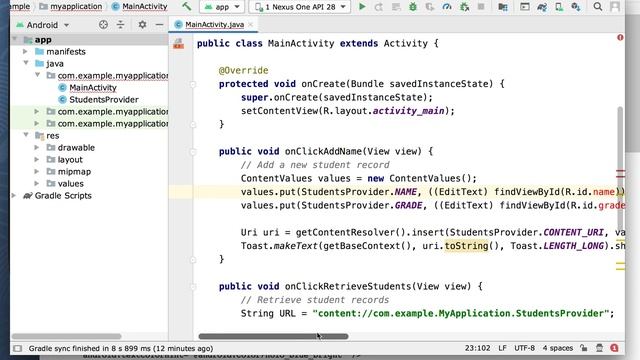Viewport: 640px width, 360px height.
Task: Open the AVD Manager device icon
Action: 559,7
